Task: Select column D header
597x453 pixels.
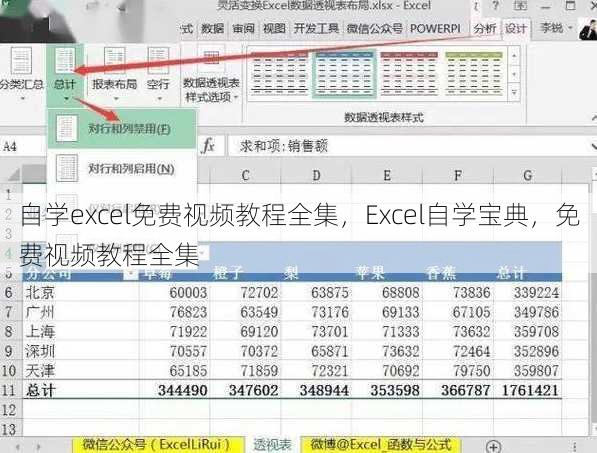Action: coord(316,175)
